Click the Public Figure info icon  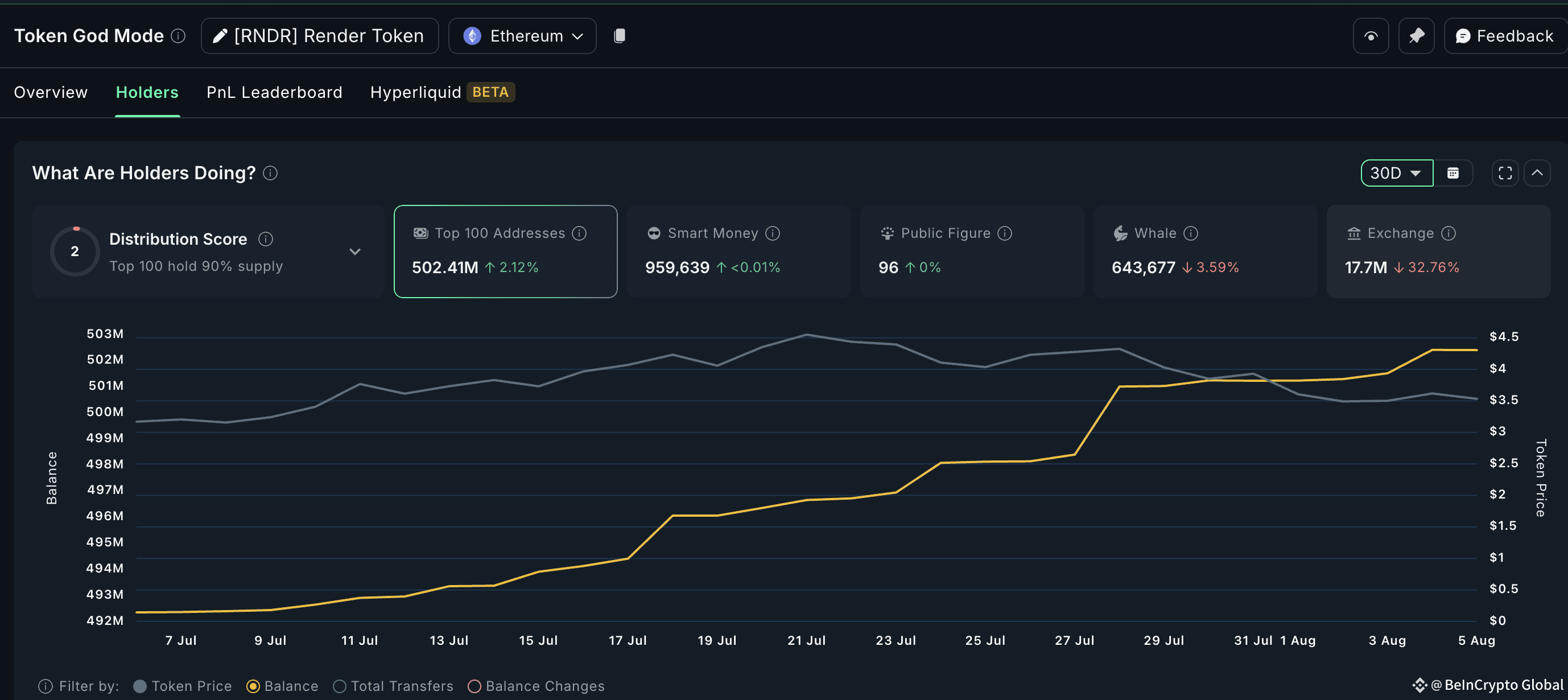[1005, 233]
